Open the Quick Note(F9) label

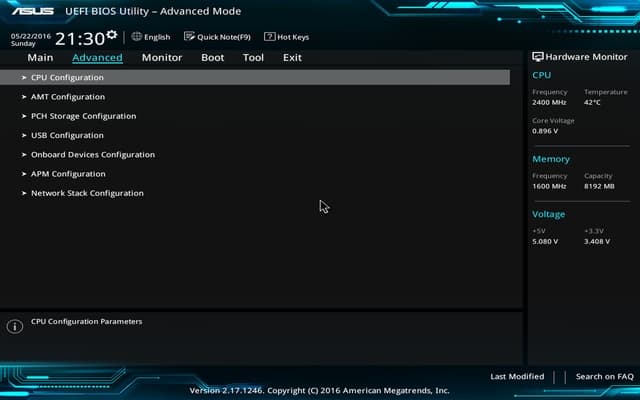(x=224, y=37)
